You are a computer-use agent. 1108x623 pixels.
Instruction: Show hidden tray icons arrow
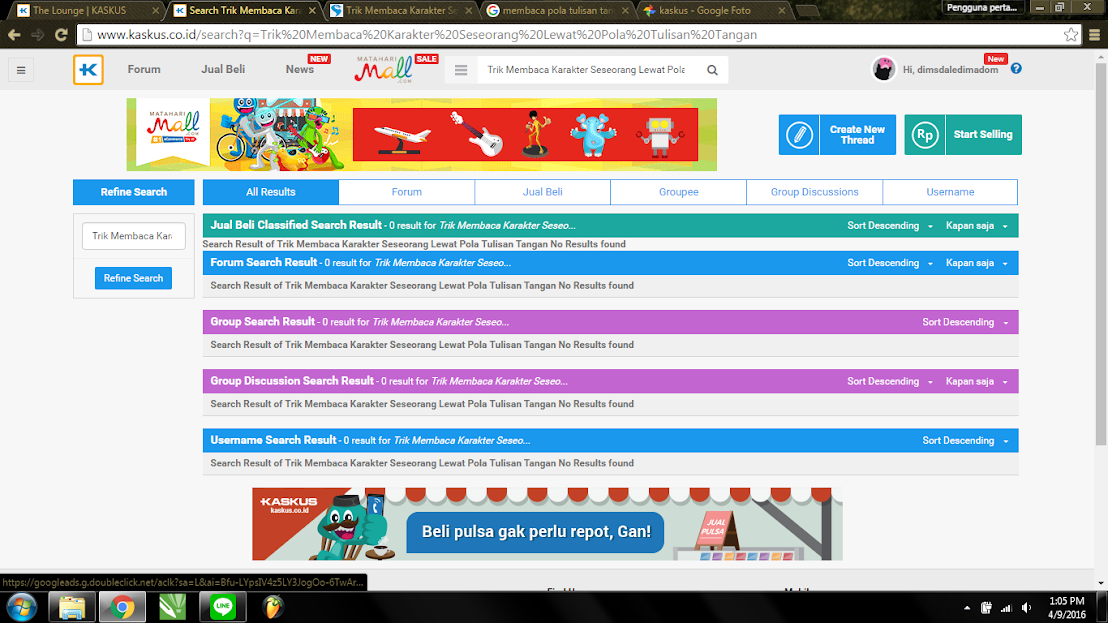(967, 607)
